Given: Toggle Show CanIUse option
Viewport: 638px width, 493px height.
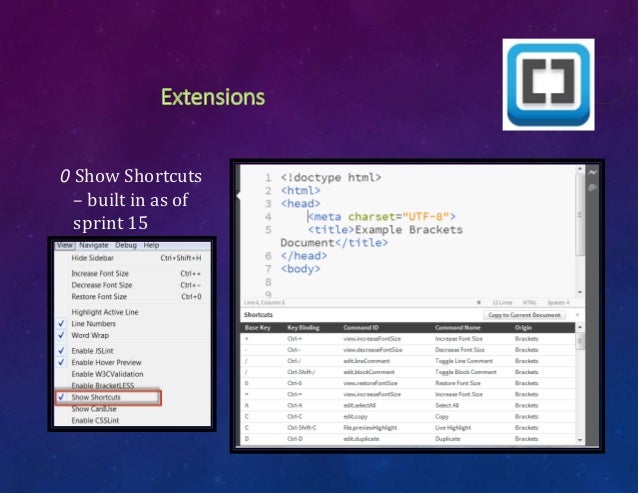Looking at the screenshot, I should click(x=133, y=409).
